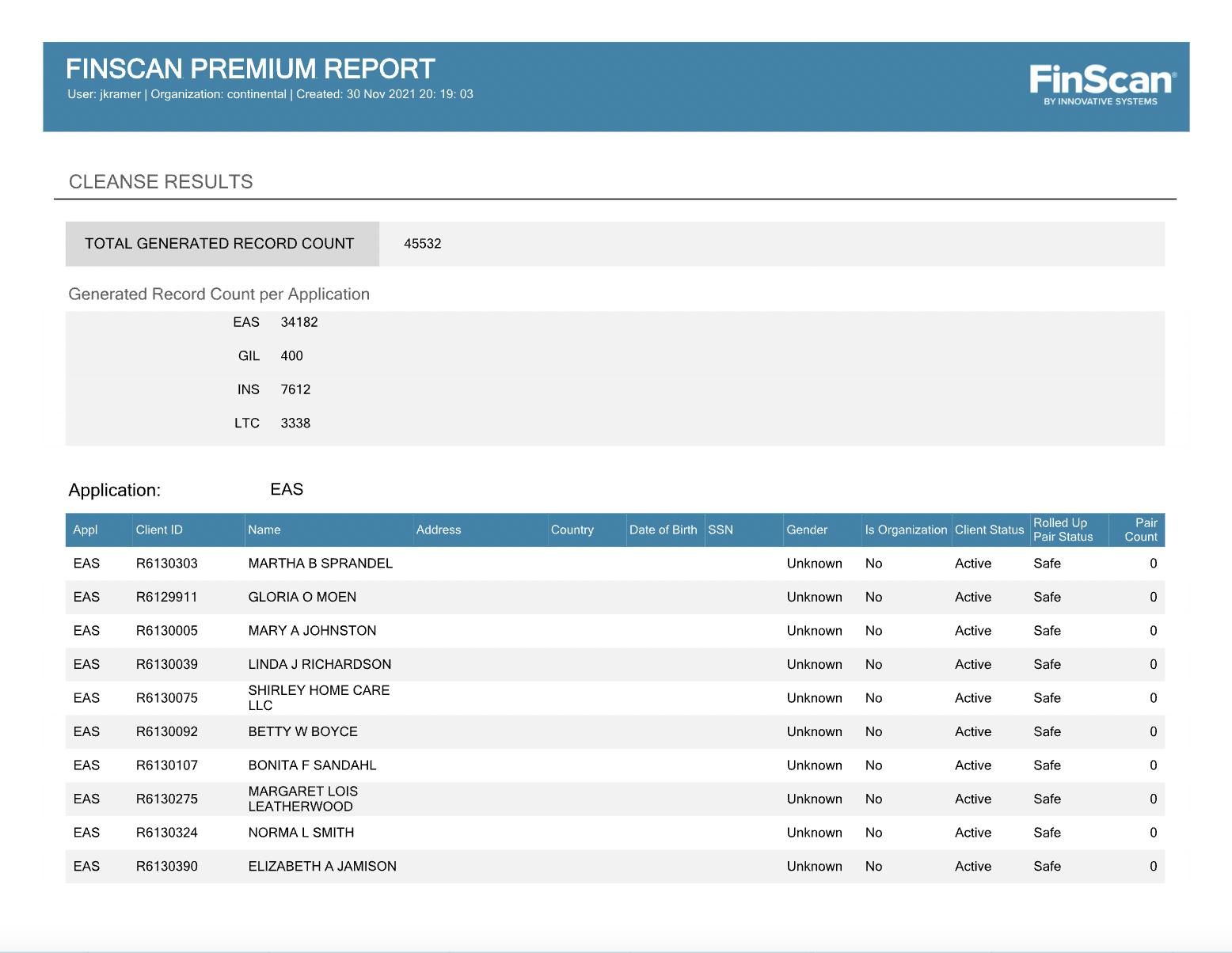
Task: Click the name LINDA J RICHARDSON
Action: [x=320, y=665]
